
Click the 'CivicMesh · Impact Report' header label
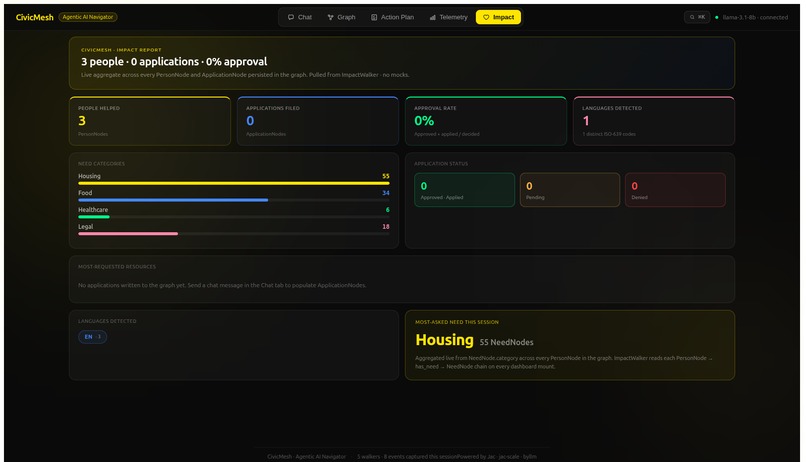coord(121,50)
